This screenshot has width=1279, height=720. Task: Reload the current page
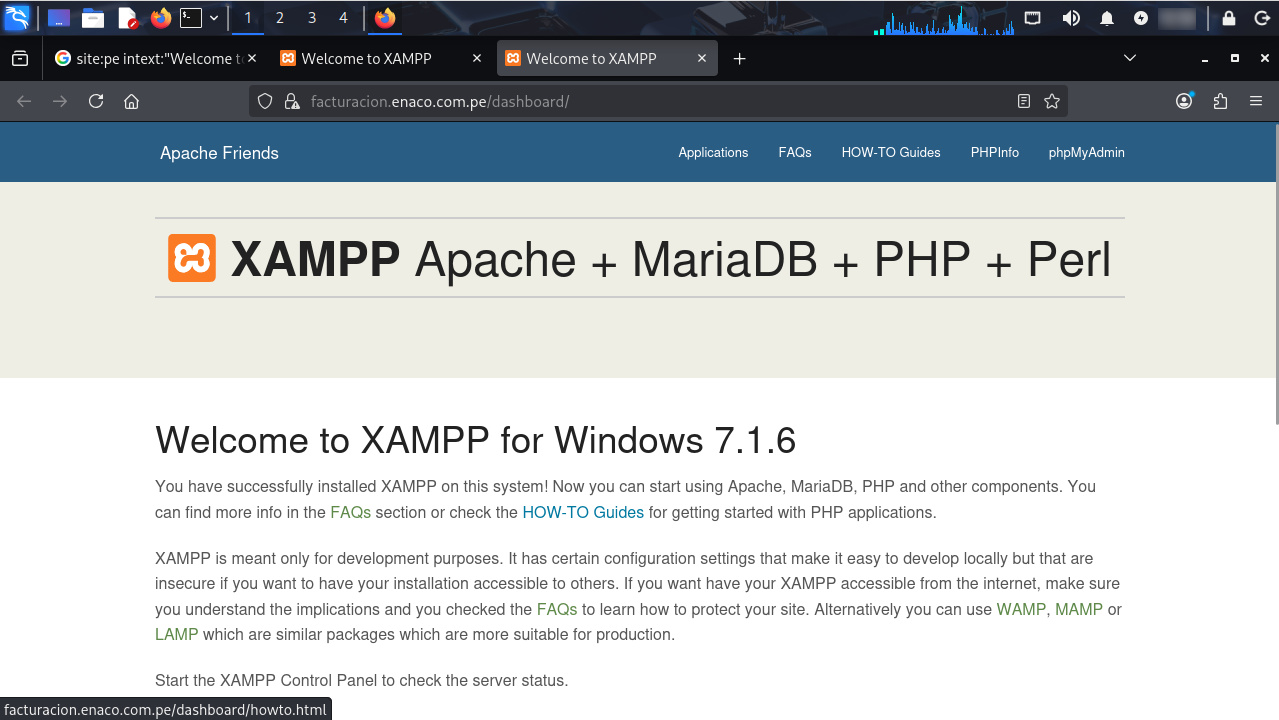(x=96, y=101)
